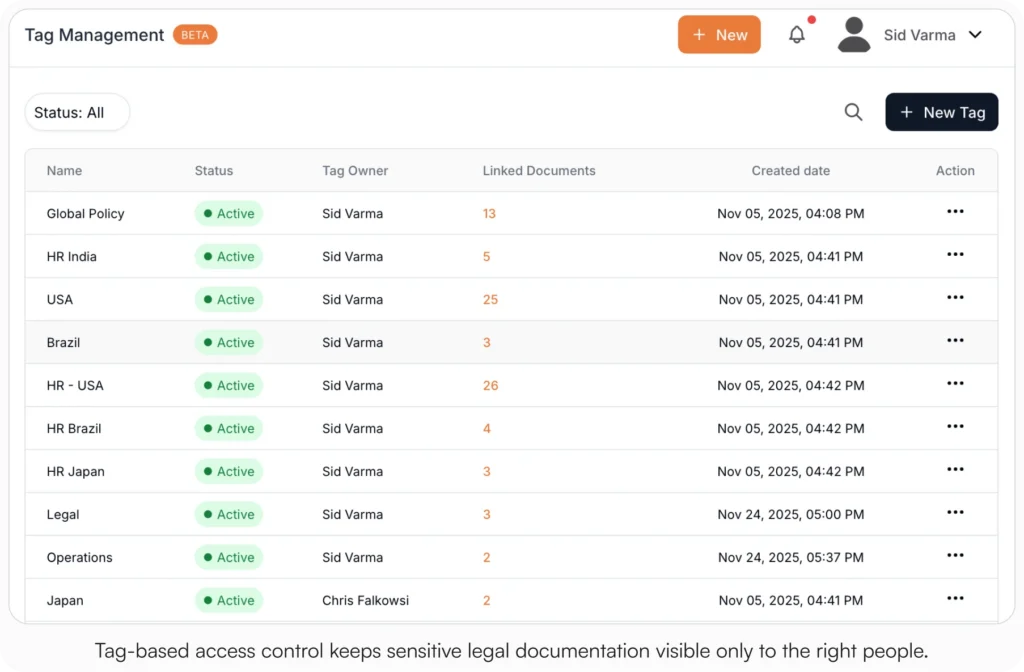Select the Legal tag name

click(x=63, y=515)
